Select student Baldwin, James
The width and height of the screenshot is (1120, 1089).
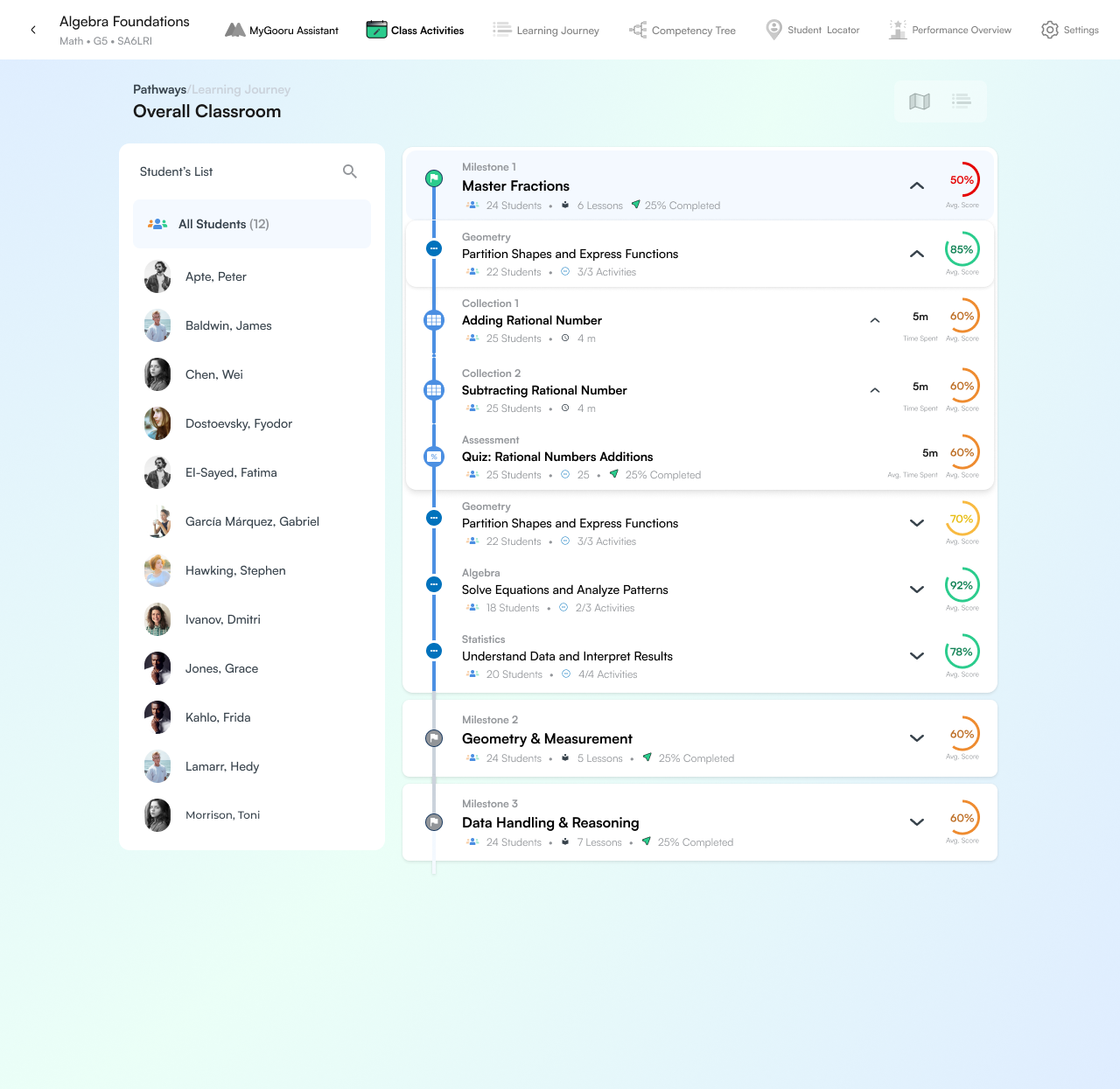(252, 325)
